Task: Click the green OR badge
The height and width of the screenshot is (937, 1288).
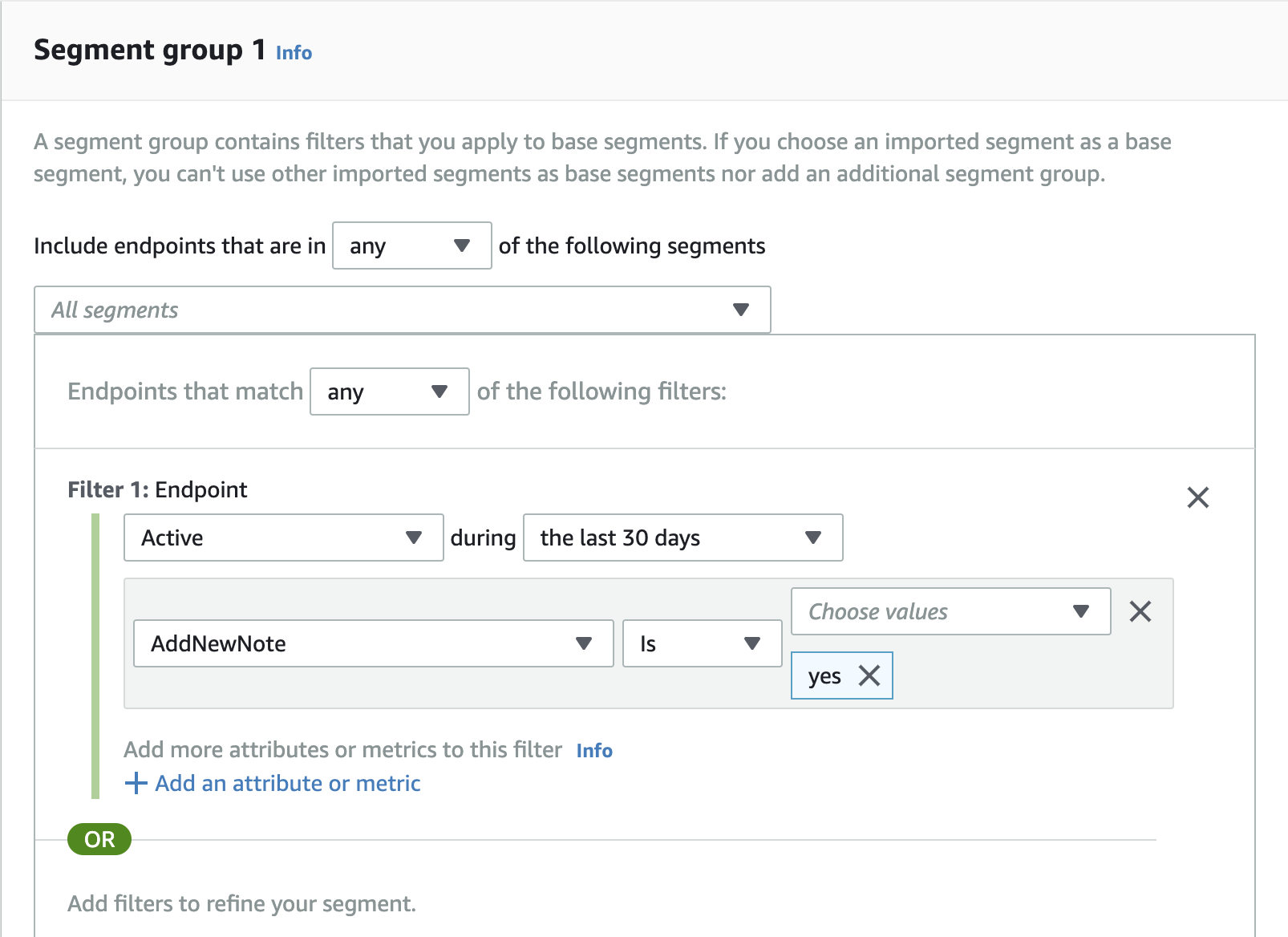Action: click(x=99, y=839)
